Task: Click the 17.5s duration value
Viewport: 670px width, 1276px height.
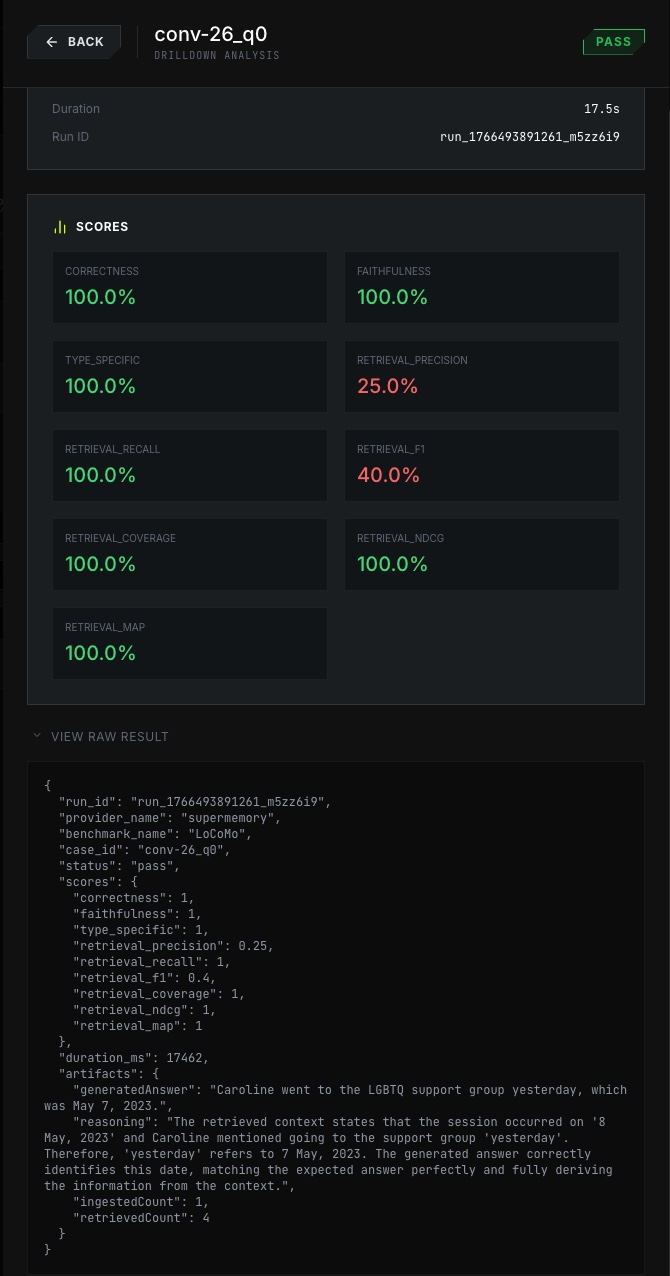Action: (x=601, y=109)
